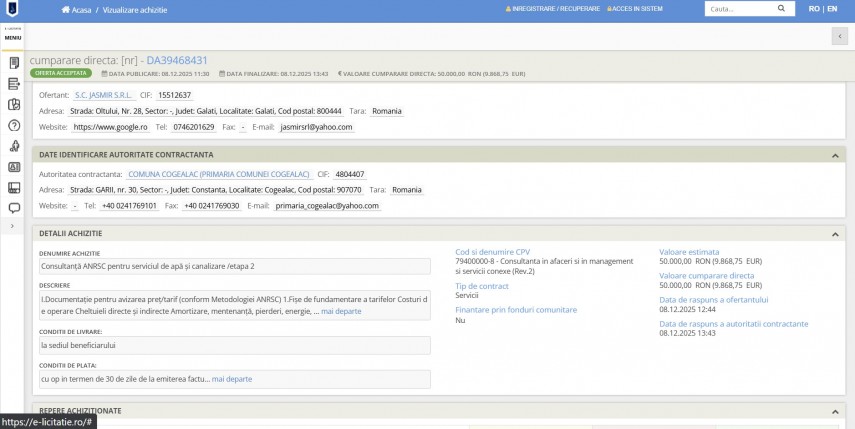
Task: Open the help question mark icon in sidebar
Action: (x=14, y=125)
